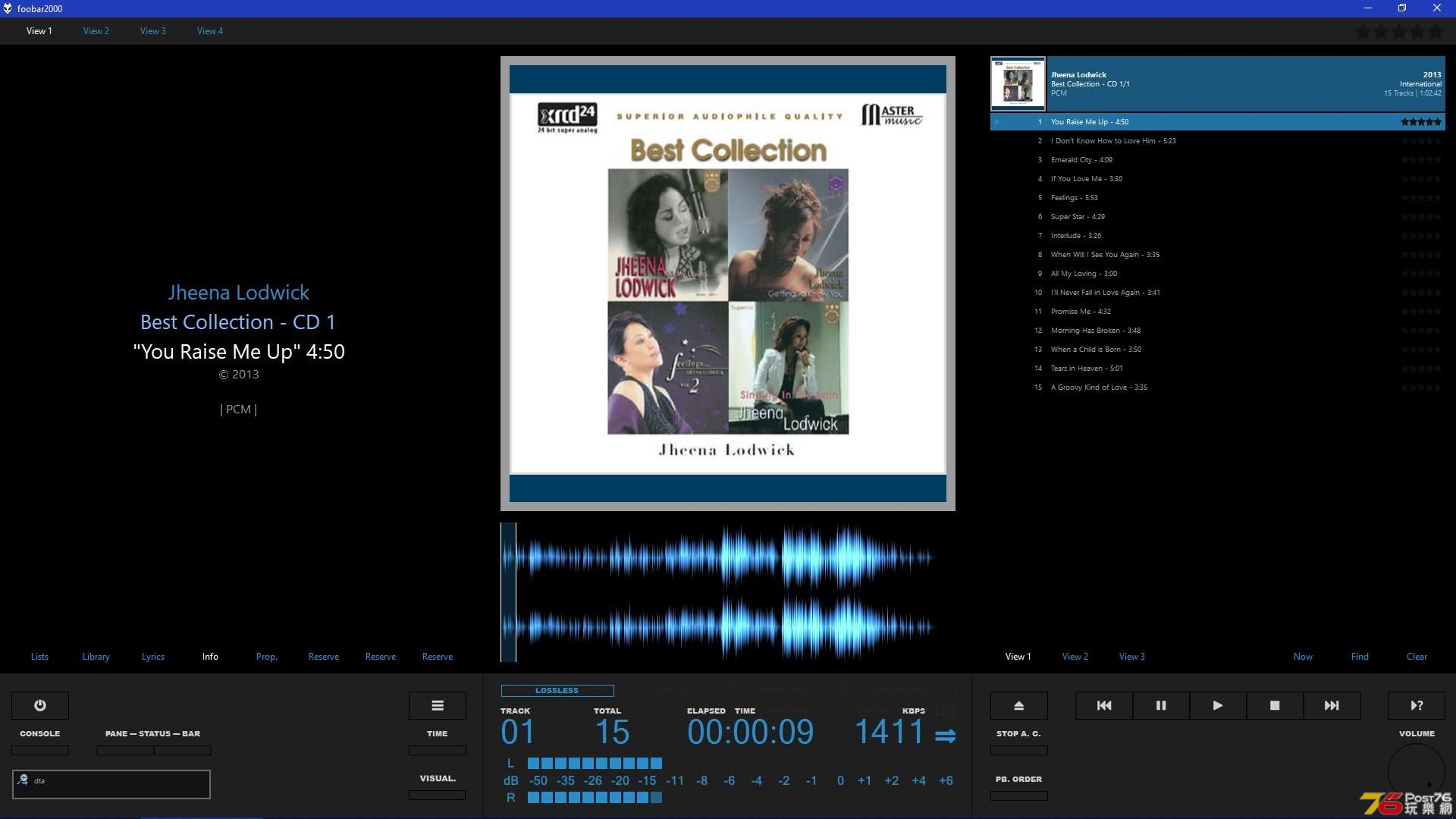Click the hamburger menu icon

point(437,705)
